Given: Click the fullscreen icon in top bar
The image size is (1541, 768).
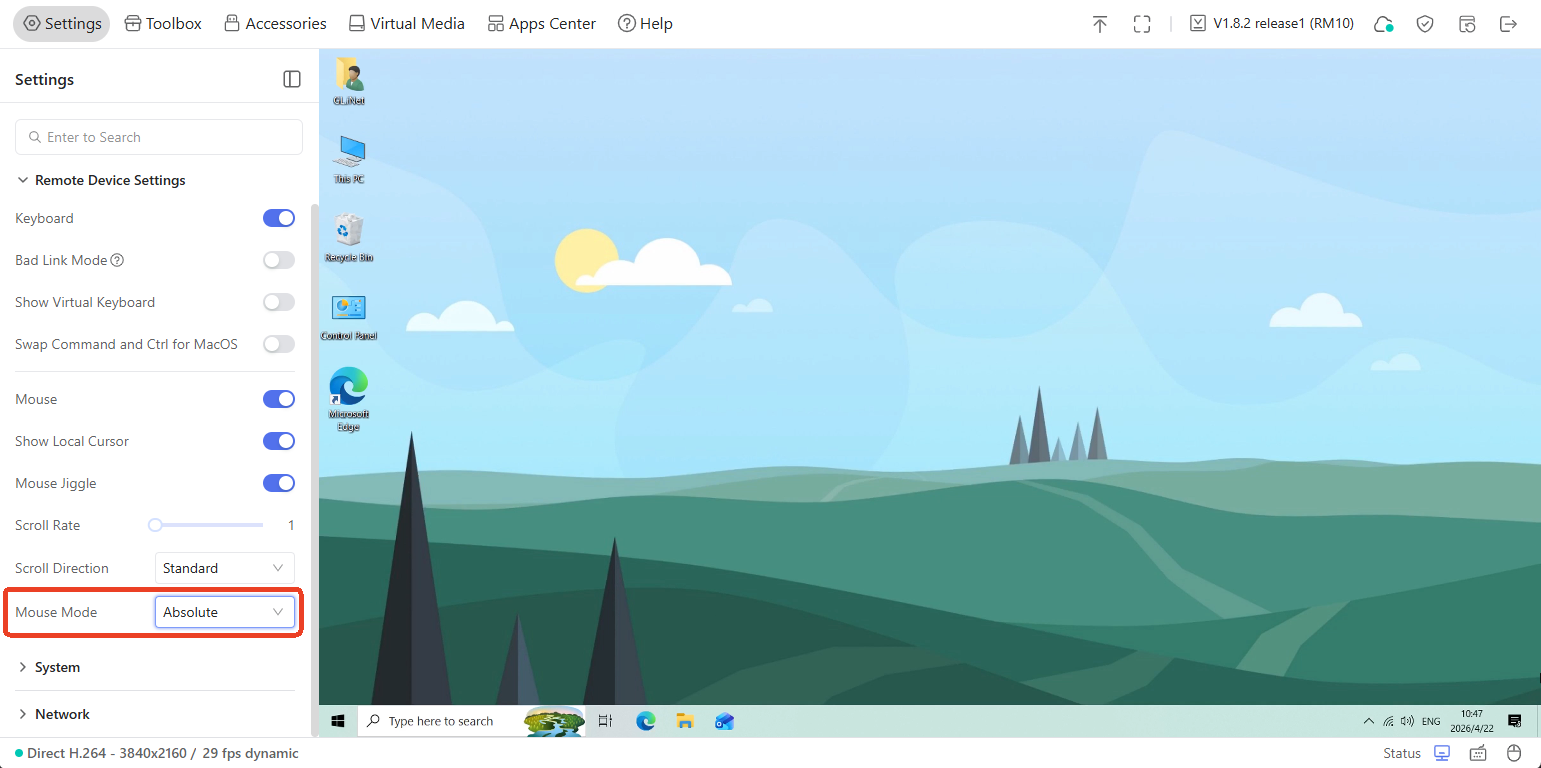Looking at the screenshot, I should click(1142, 24).
